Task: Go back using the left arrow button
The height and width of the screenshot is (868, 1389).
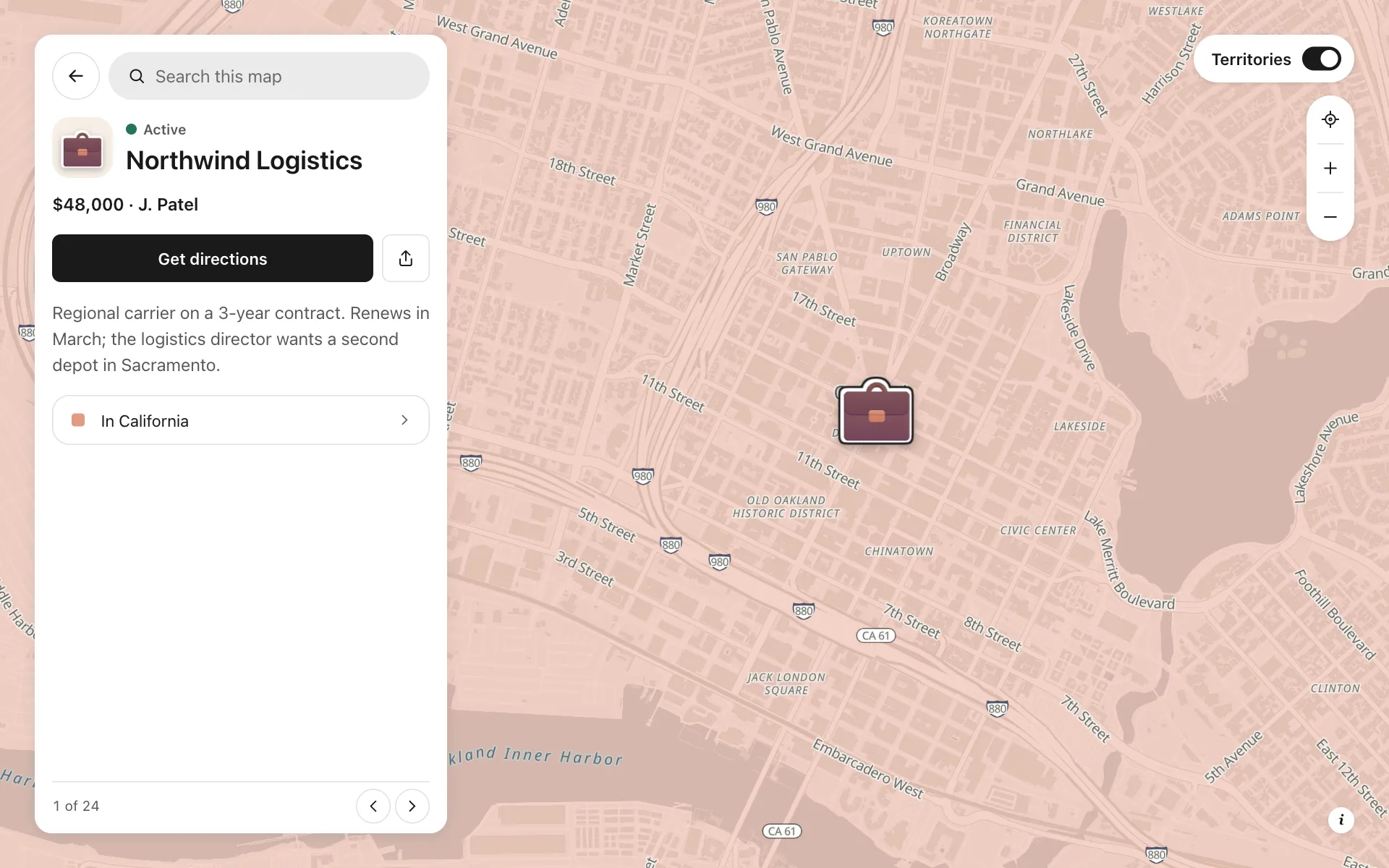Action: coord(76,76)
